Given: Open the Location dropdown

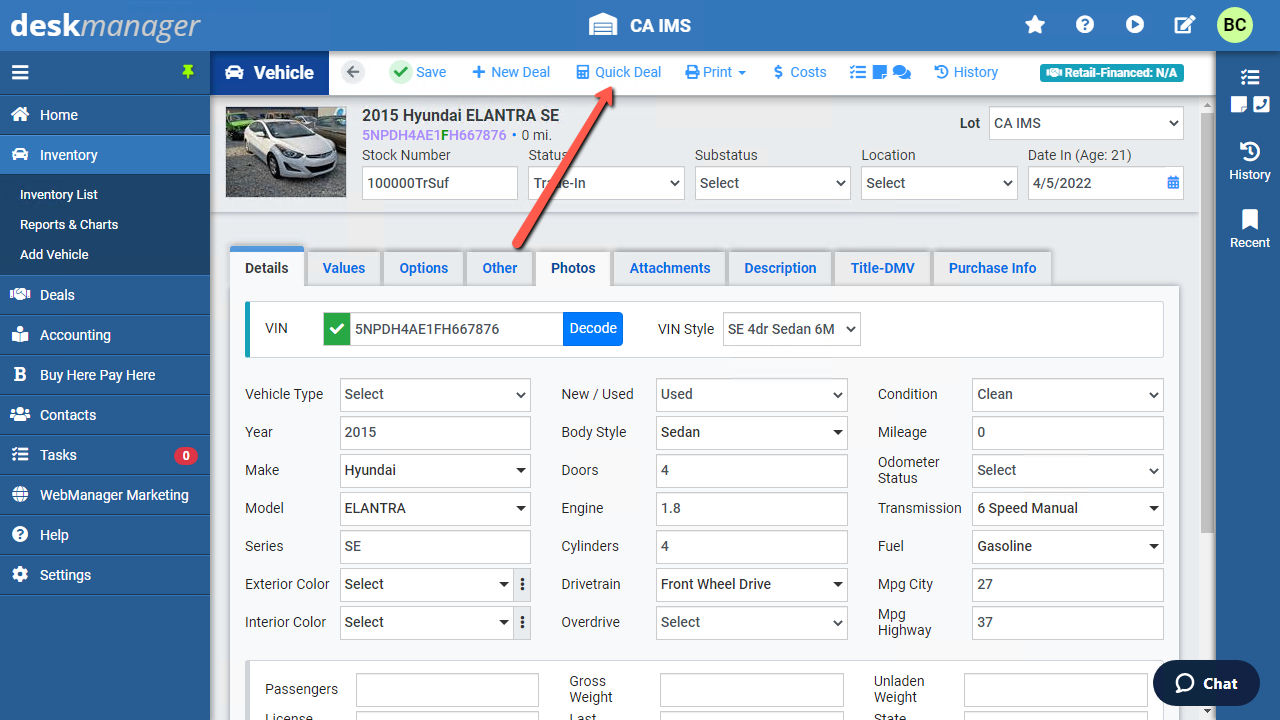Looking at the screenshot, I should [939, 183].
